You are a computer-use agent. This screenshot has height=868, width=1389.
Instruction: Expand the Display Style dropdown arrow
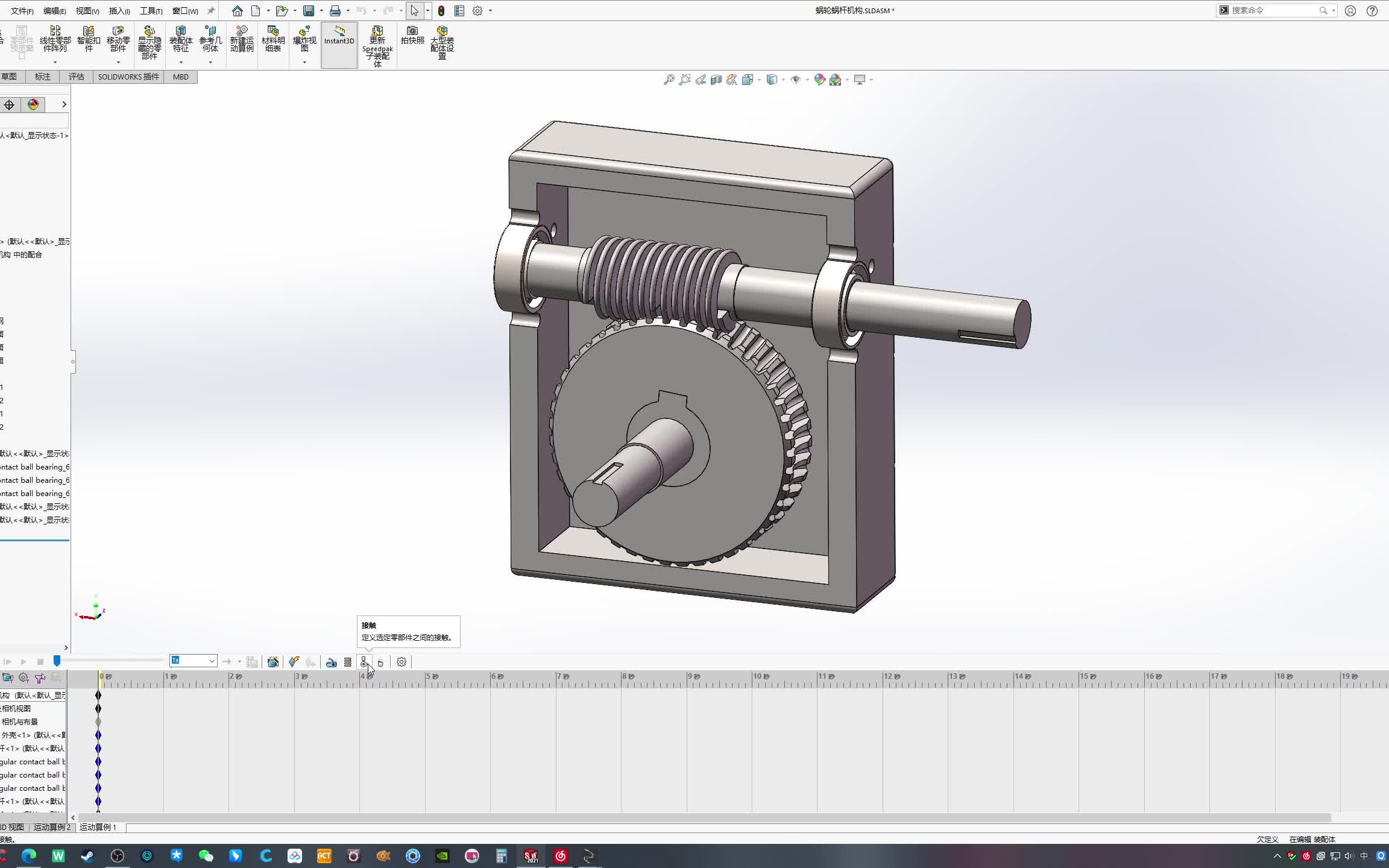tap(783, 80)
